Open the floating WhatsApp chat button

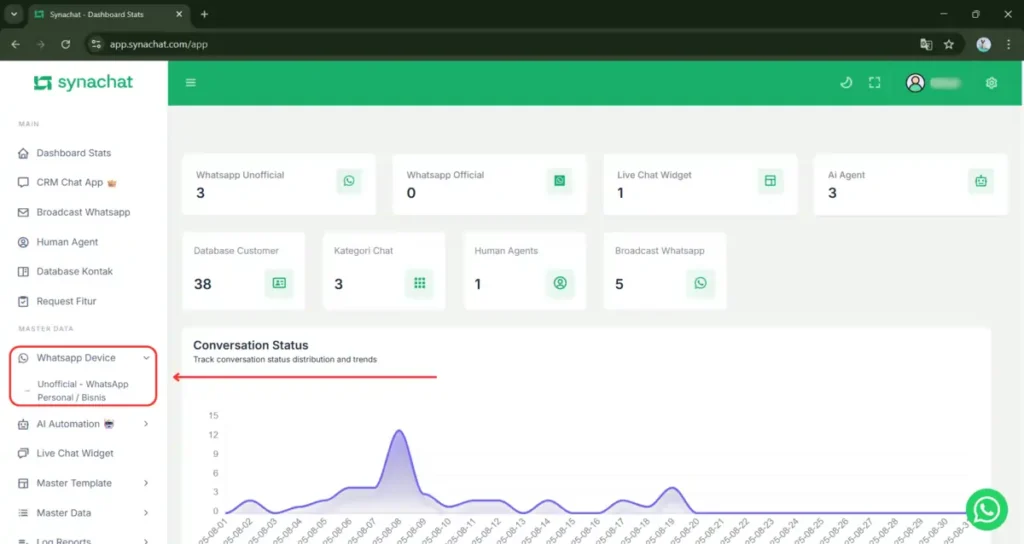coord(986,509)
